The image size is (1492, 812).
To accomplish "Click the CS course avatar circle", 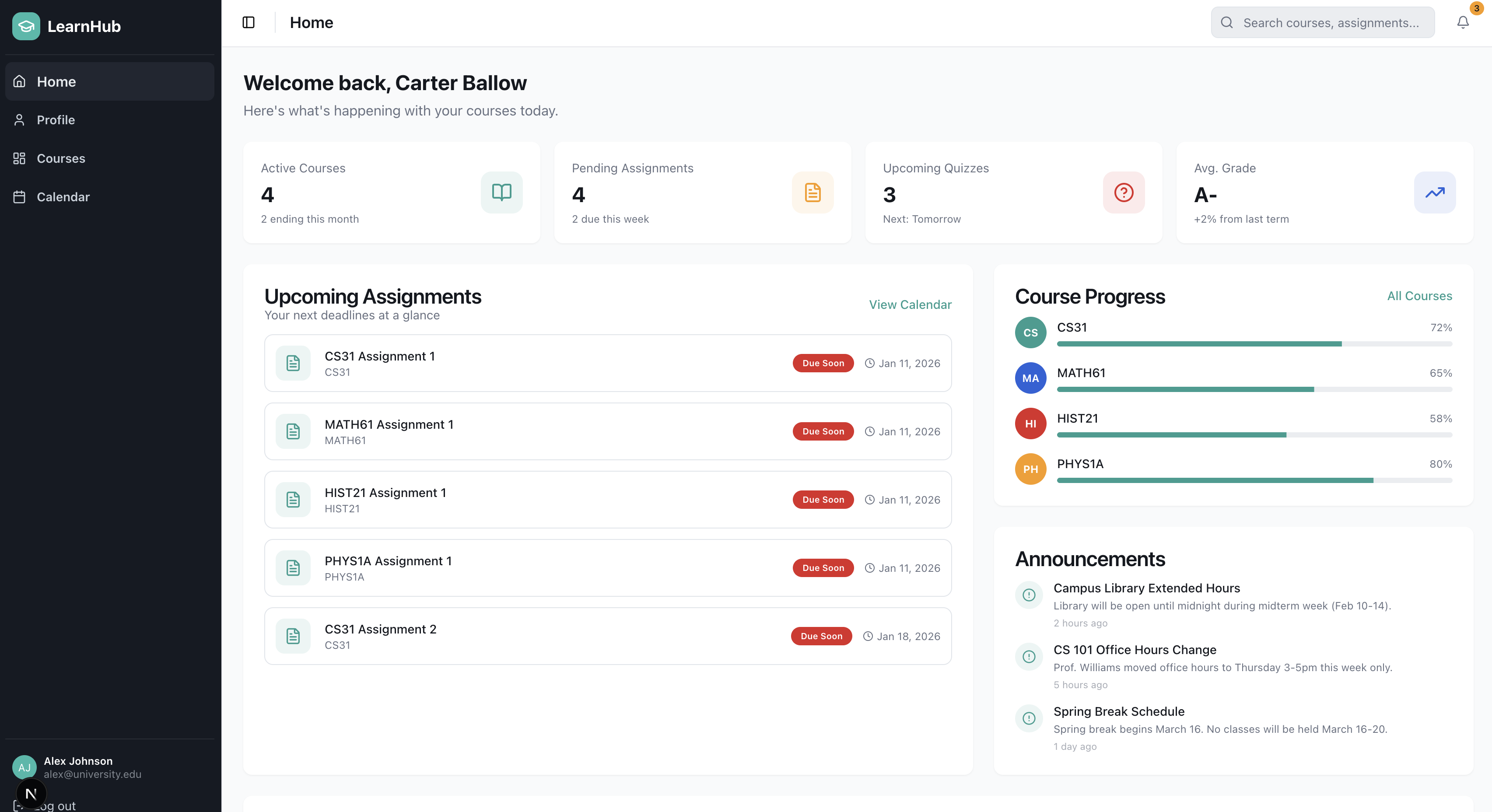I will tap(1030, 332).
